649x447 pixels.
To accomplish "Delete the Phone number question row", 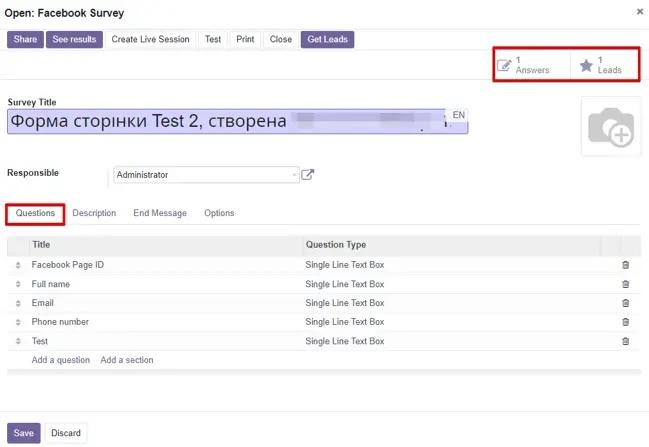I will [x=625, y=322].
